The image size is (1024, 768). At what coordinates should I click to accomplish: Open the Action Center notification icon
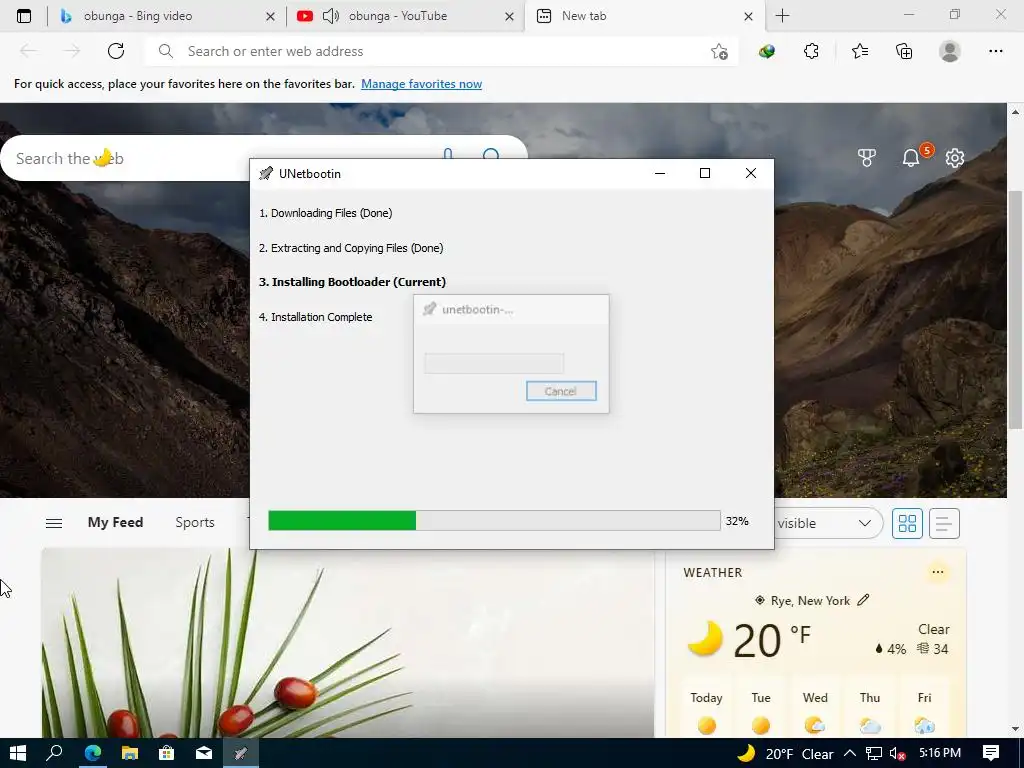[x=991, y=753]
